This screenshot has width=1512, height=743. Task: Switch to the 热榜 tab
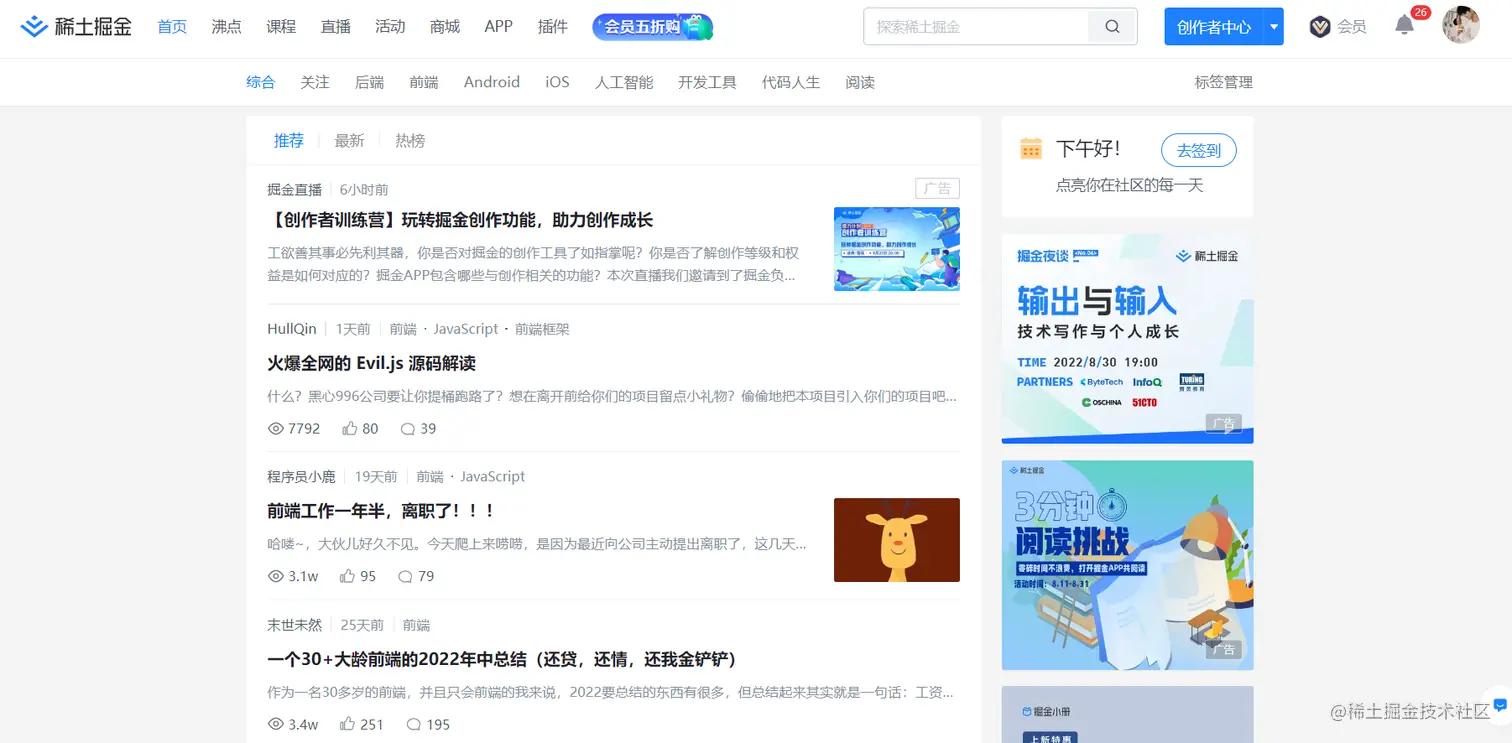pyautogui.click(x=409, y=140)
